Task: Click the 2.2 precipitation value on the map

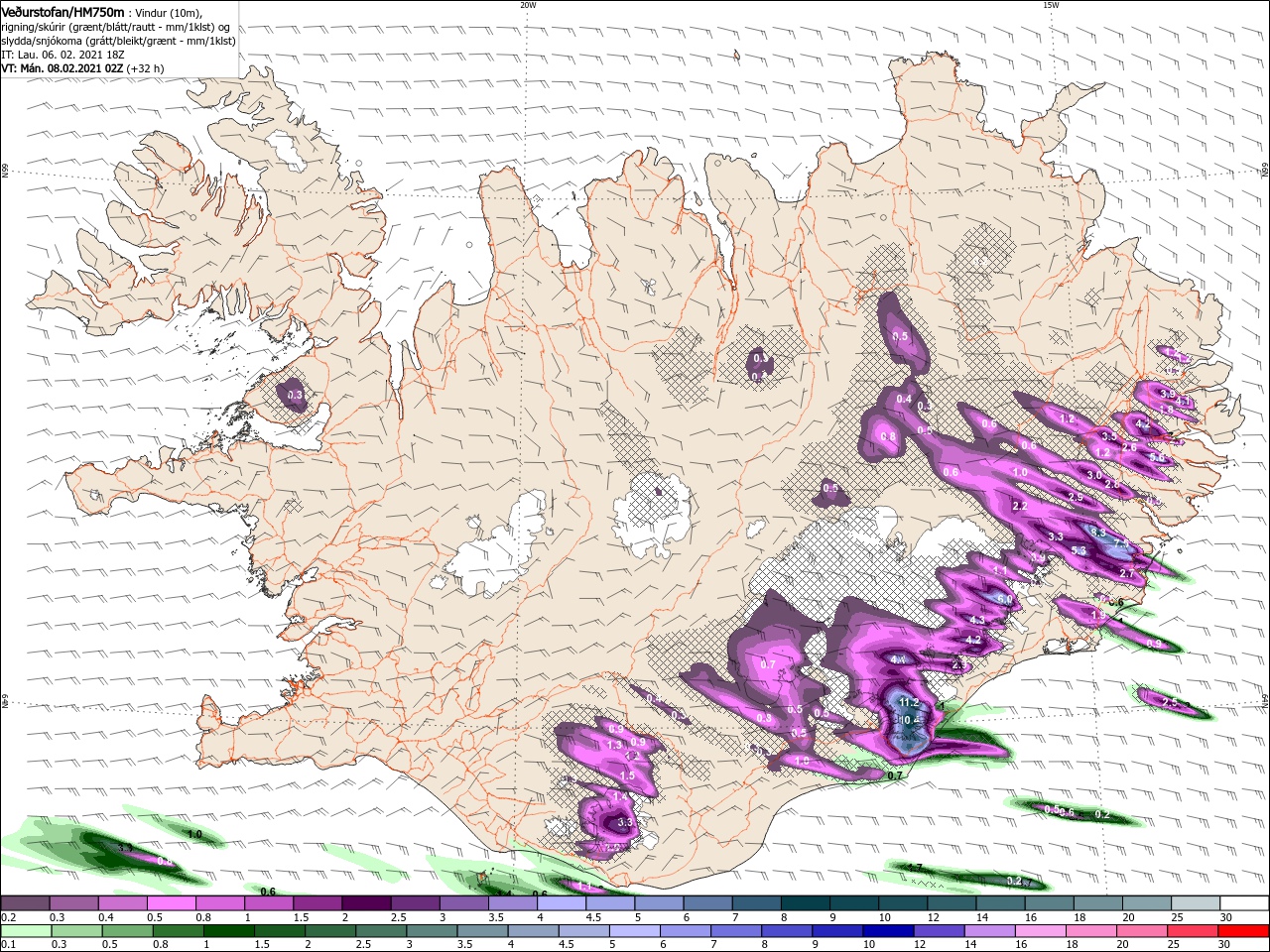Action: click(x=1019, y=506)
